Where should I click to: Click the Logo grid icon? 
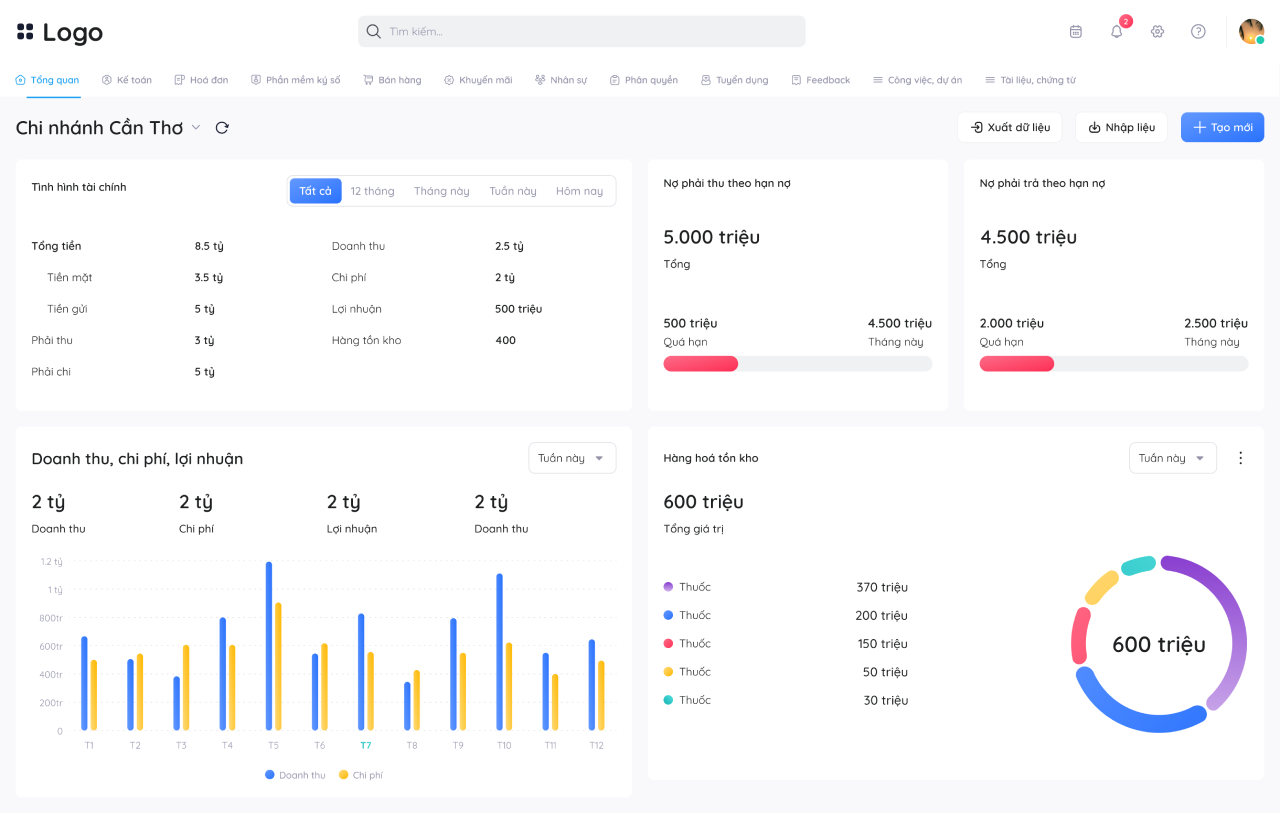[x=25, y=32]
